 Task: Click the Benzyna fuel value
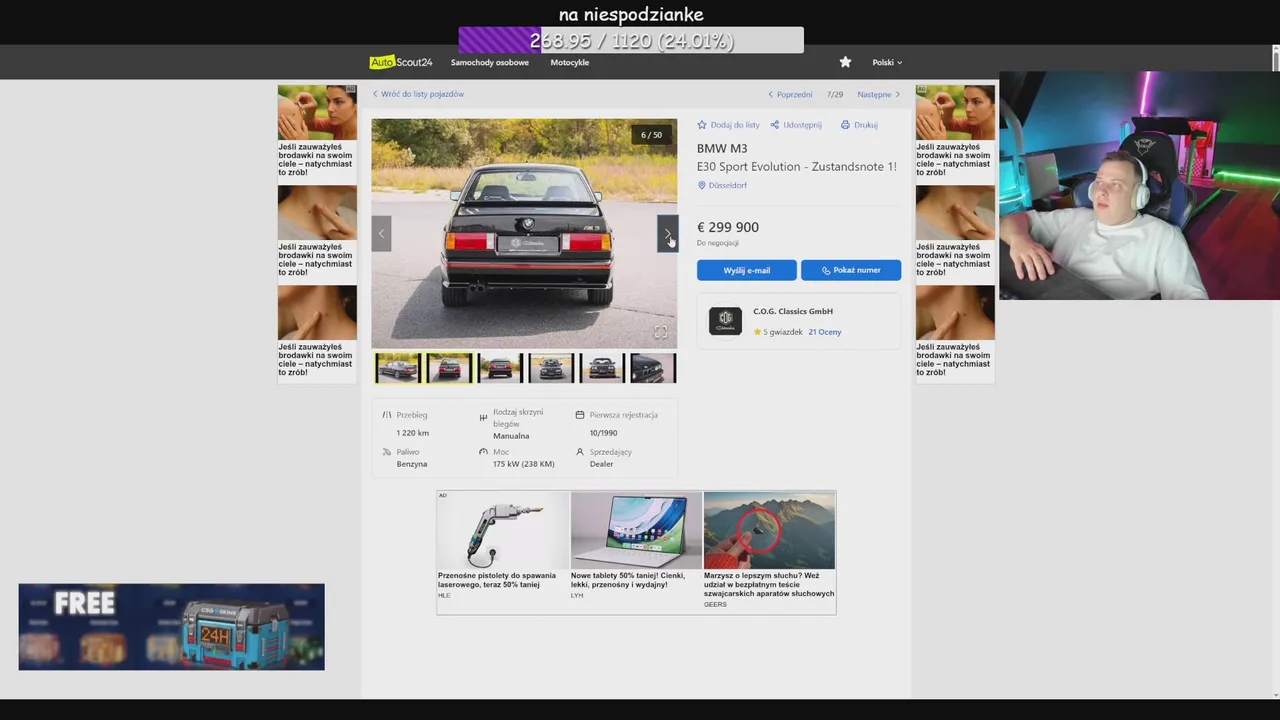tap(412, 464)
